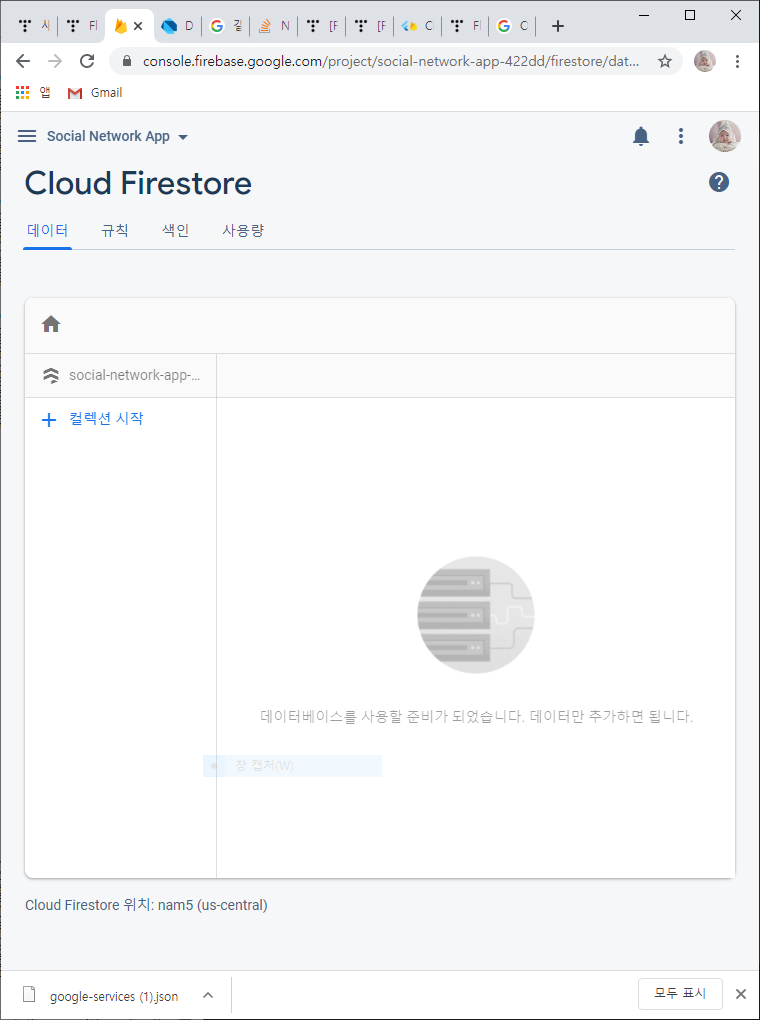The width and height of the screenshot is (760, 1020).
Task: Click the address bar URL
Action: click(x=391, y=61)
